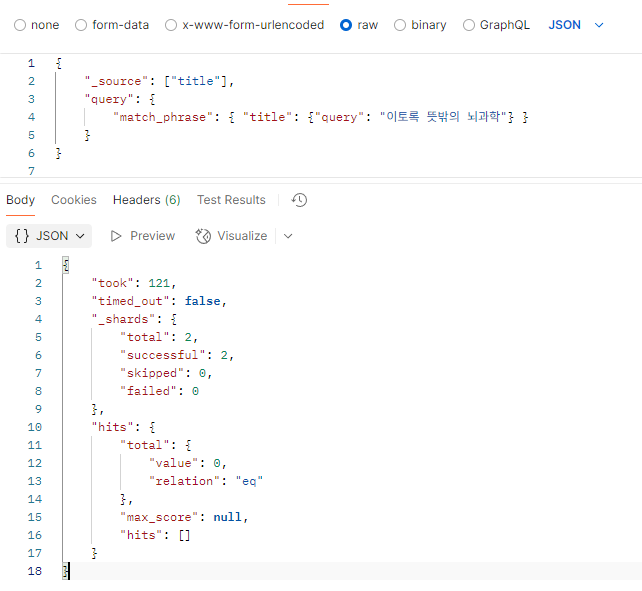Click the "max_score": null line
The height and width of the screenshot is (591, 642).
click(184, 517)
